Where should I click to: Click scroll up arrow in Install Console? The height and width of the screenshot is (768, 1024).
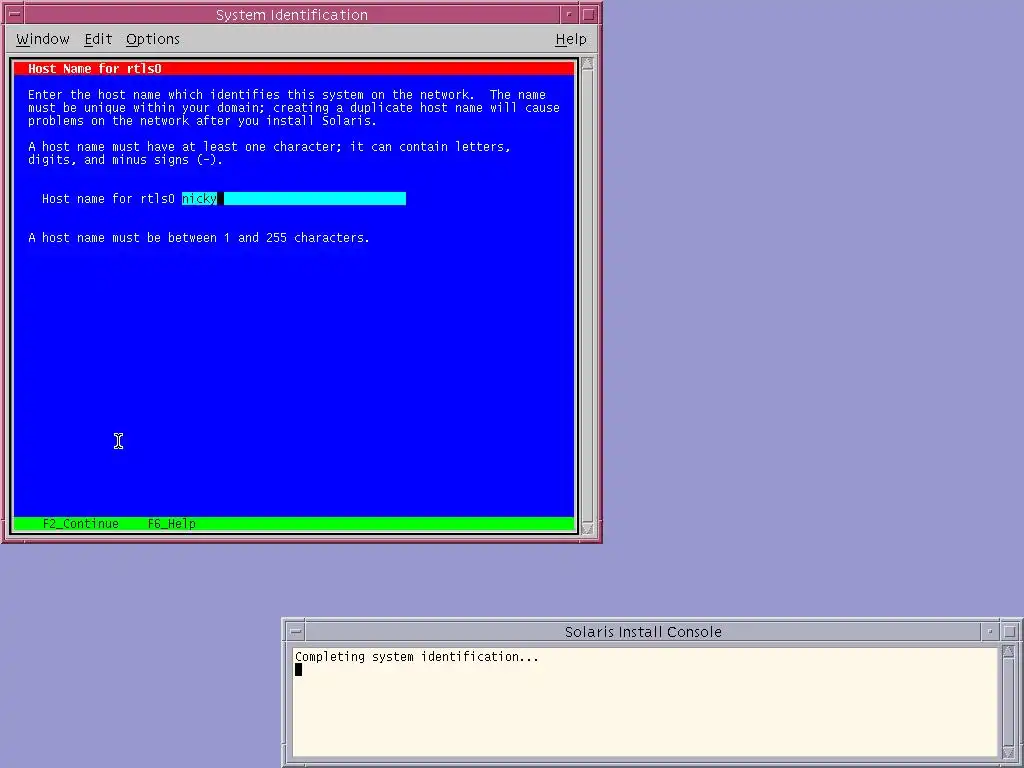[1008, 652]
